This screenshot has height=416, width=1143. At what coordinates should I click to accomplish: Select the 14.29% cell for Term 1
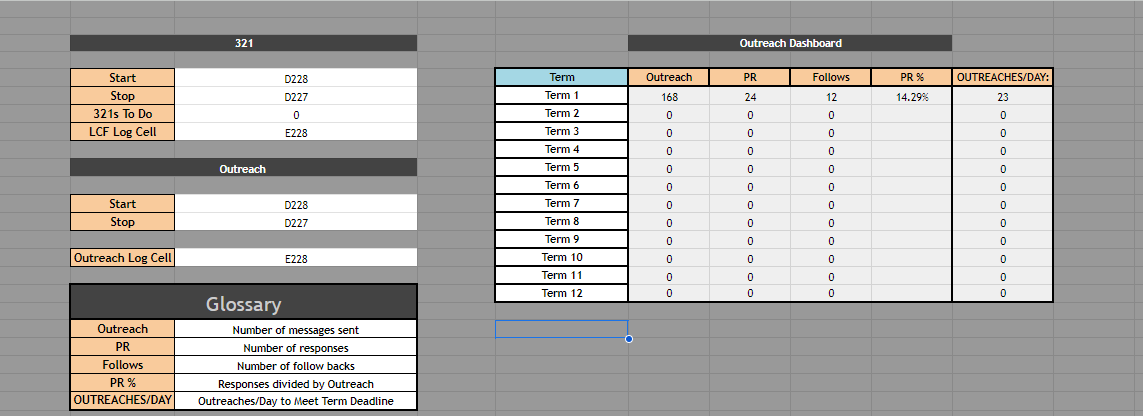pos(911,97)
